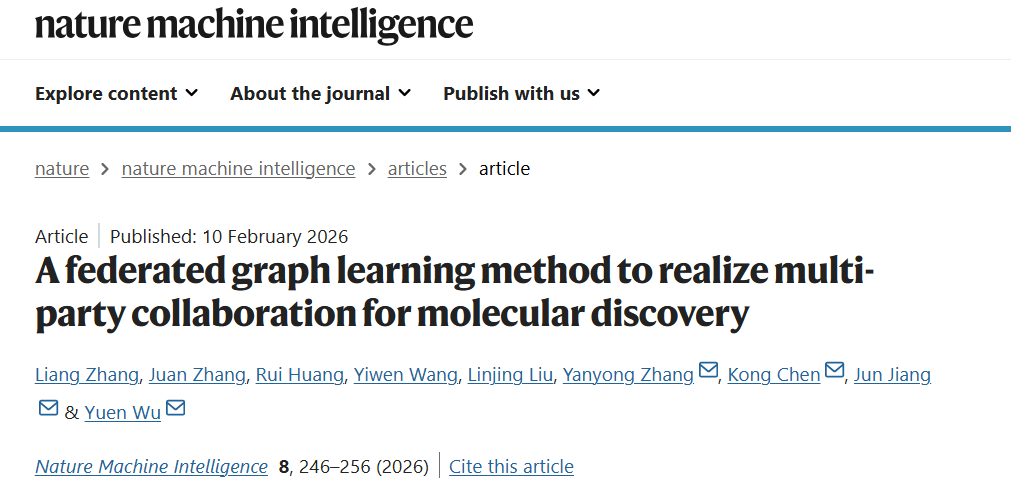Navigate to articles breadcrumb
Viewport: 1011px width, 495px height.
417,168
